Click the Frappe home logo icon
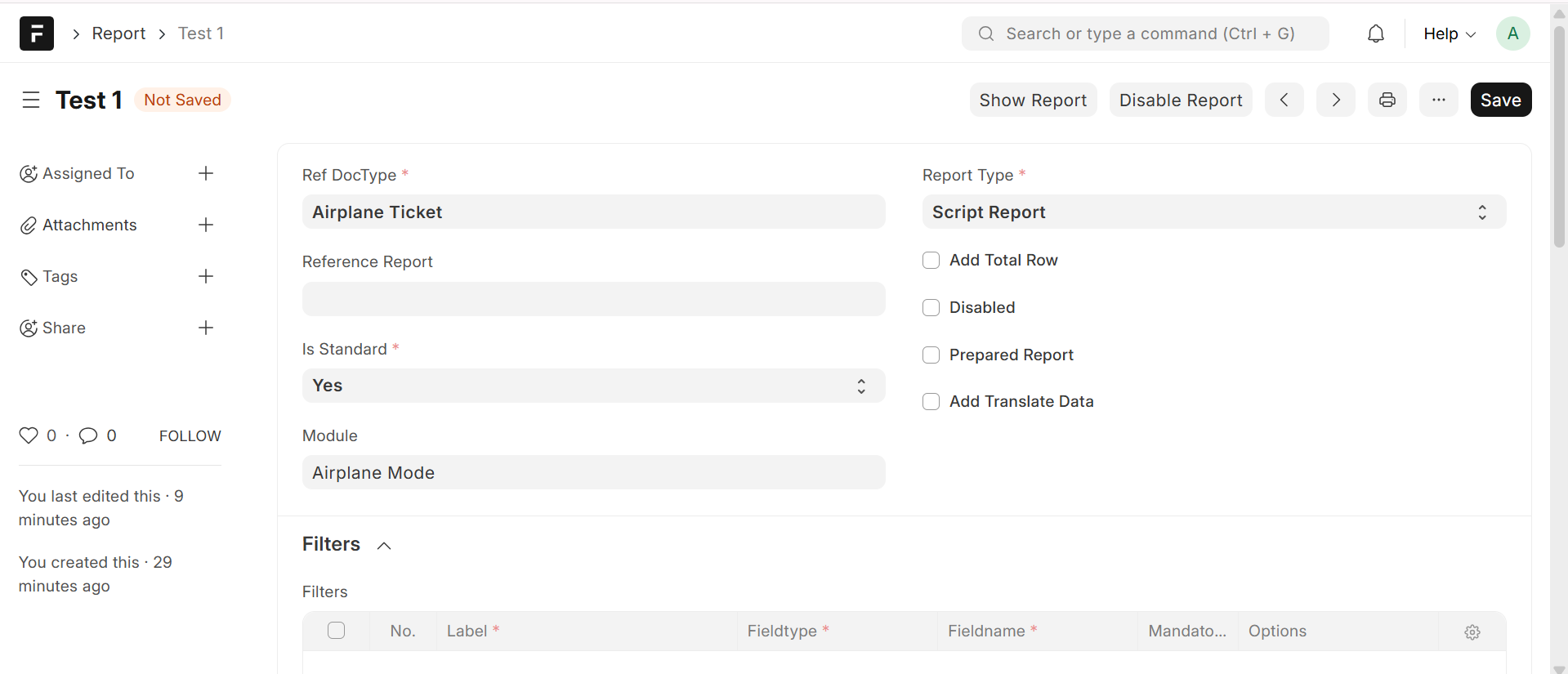The height and width of the screenshot is (674, 1568). 37,33
